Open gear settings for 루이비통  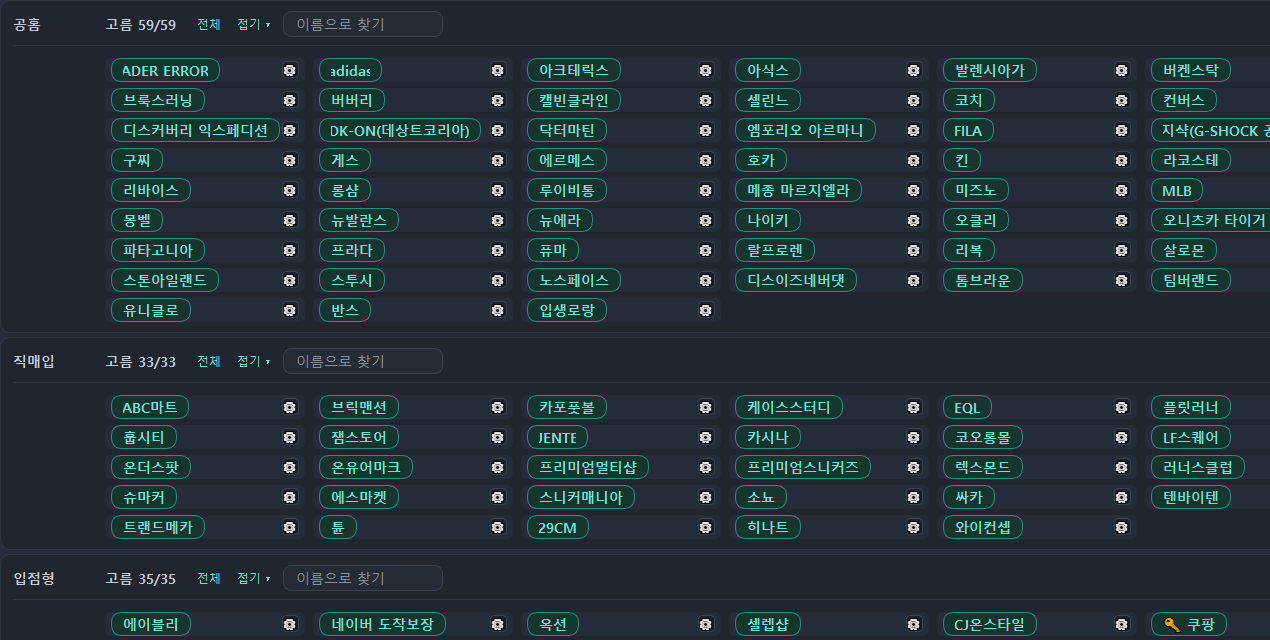point(706,190)
